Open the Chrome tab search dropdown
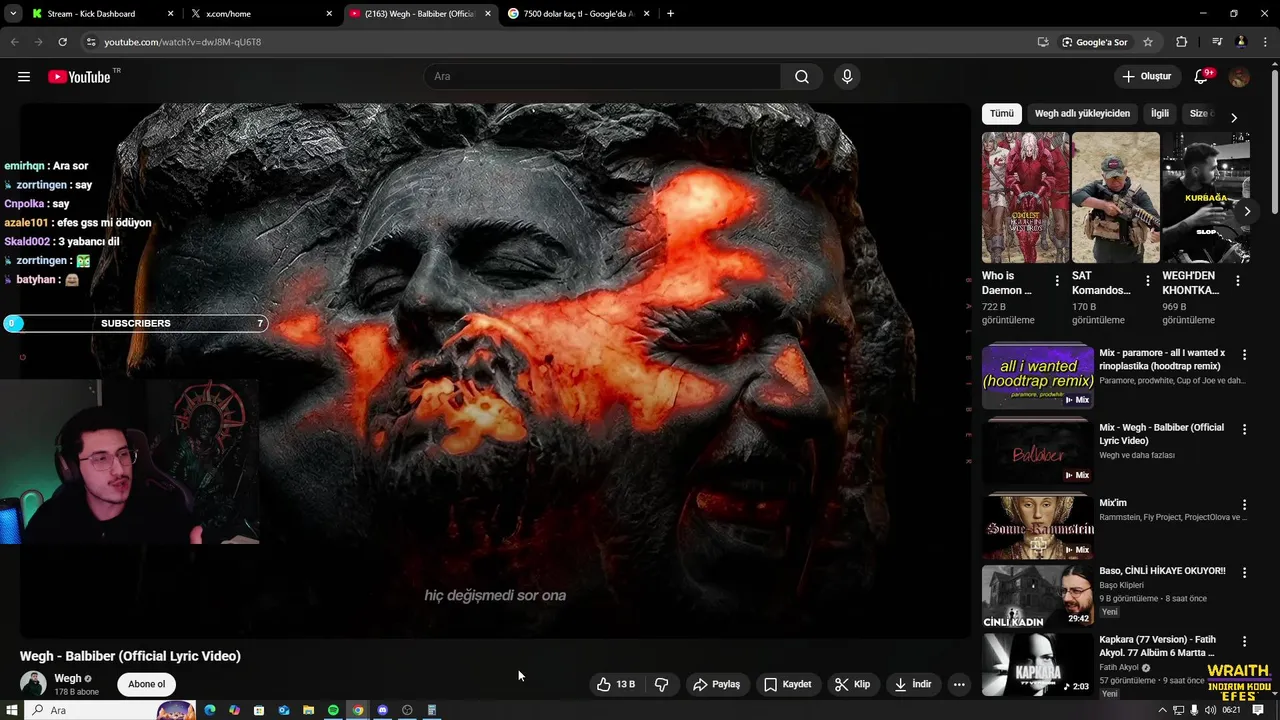Image resolution: width=1280 pixels, height=720 pixels. click(13, 14)
